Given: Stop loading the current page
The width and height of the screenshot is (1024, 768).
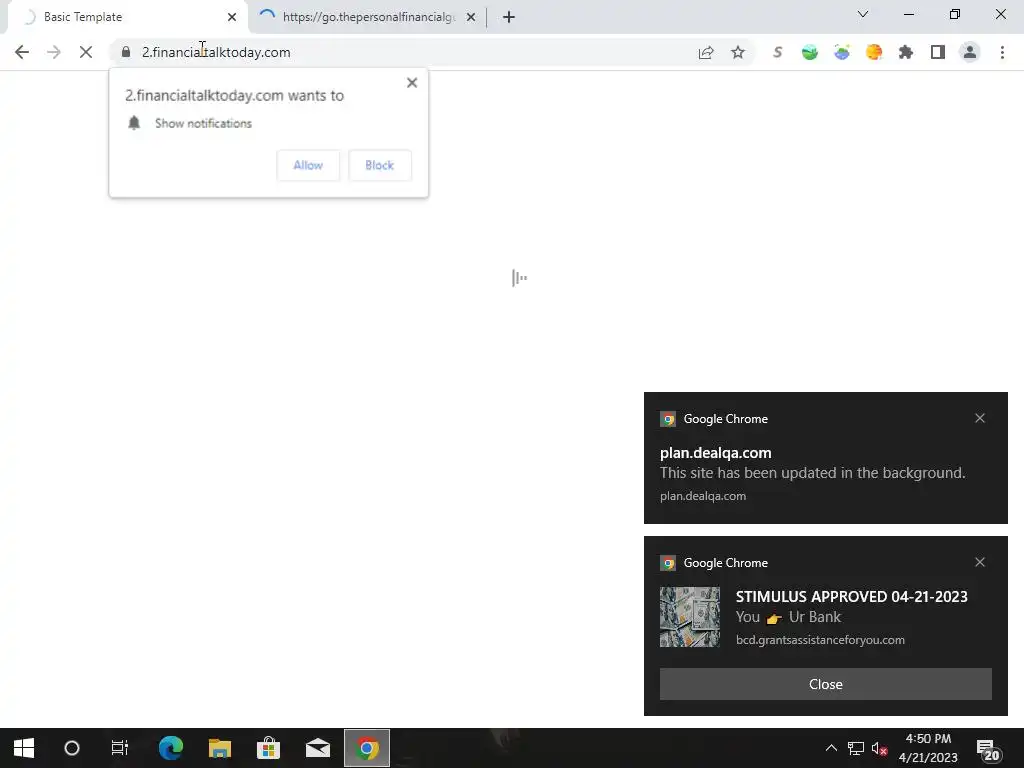Looking at the screenshot, I should pos(86,52).
